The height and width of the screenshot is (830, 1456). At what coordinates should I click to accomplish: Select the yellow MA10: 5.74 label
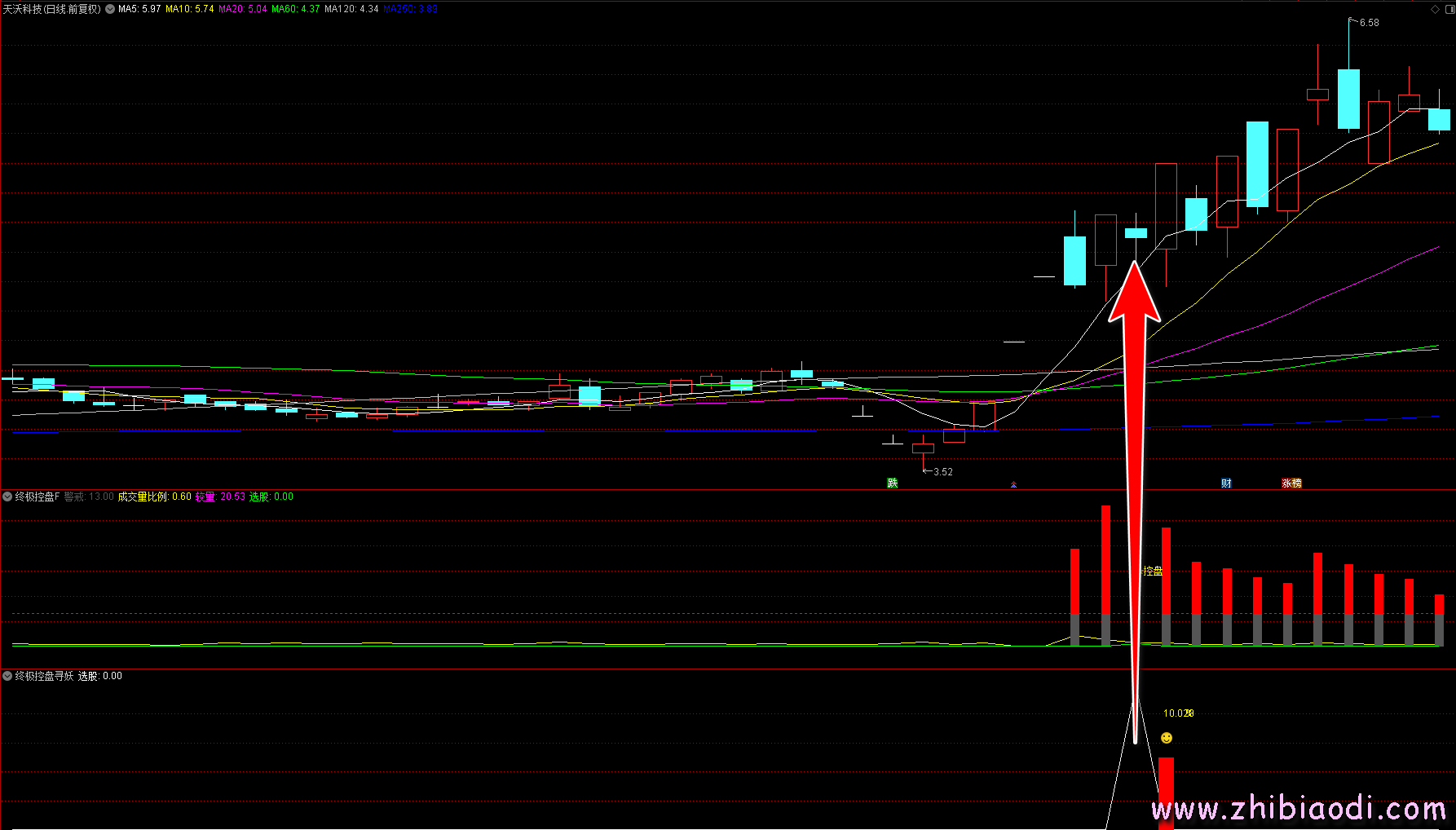coord(190,9)
